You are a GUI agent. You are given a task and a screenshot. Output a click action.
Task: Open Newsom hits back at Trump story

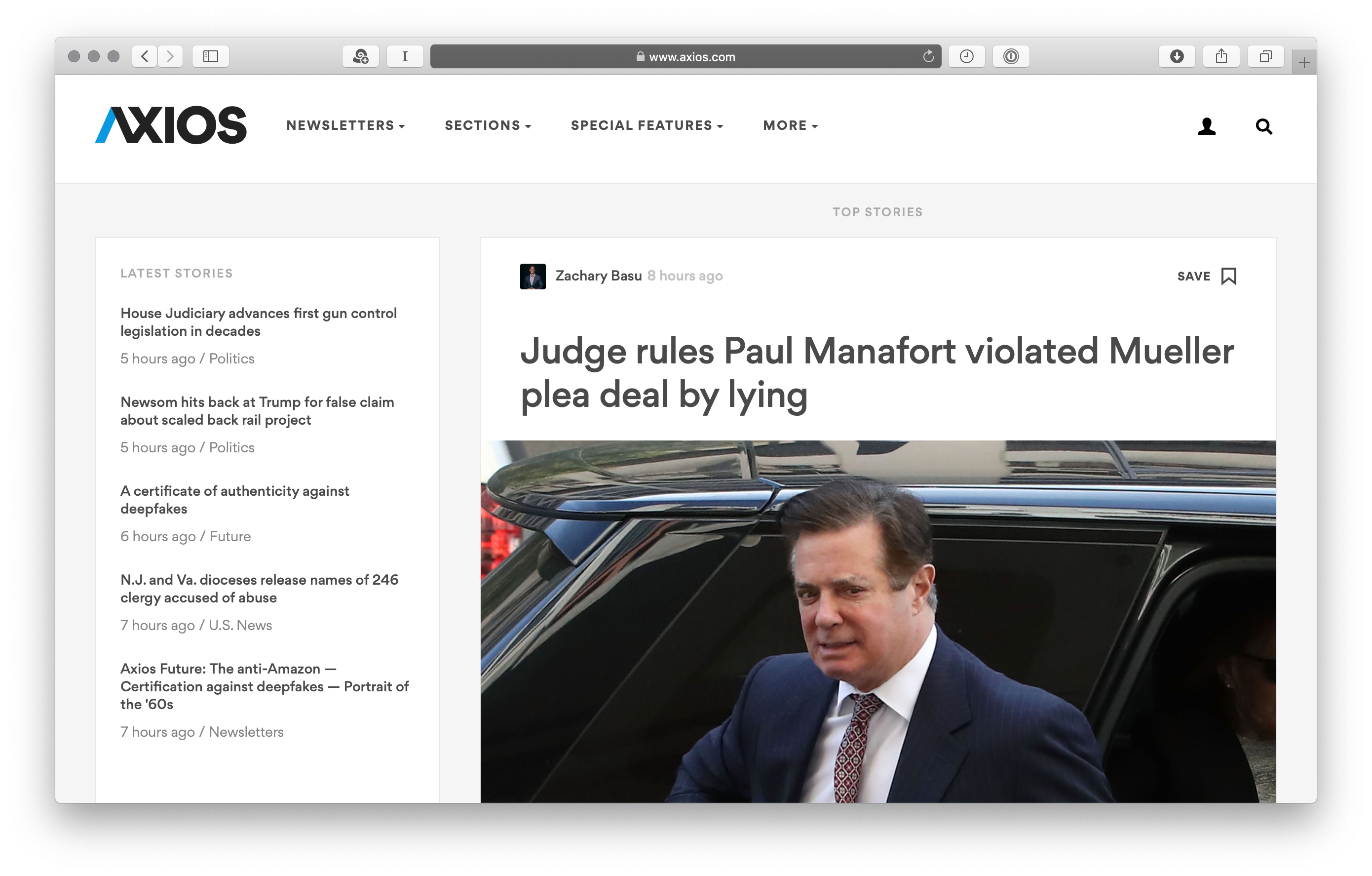click(x=257, y=411)
